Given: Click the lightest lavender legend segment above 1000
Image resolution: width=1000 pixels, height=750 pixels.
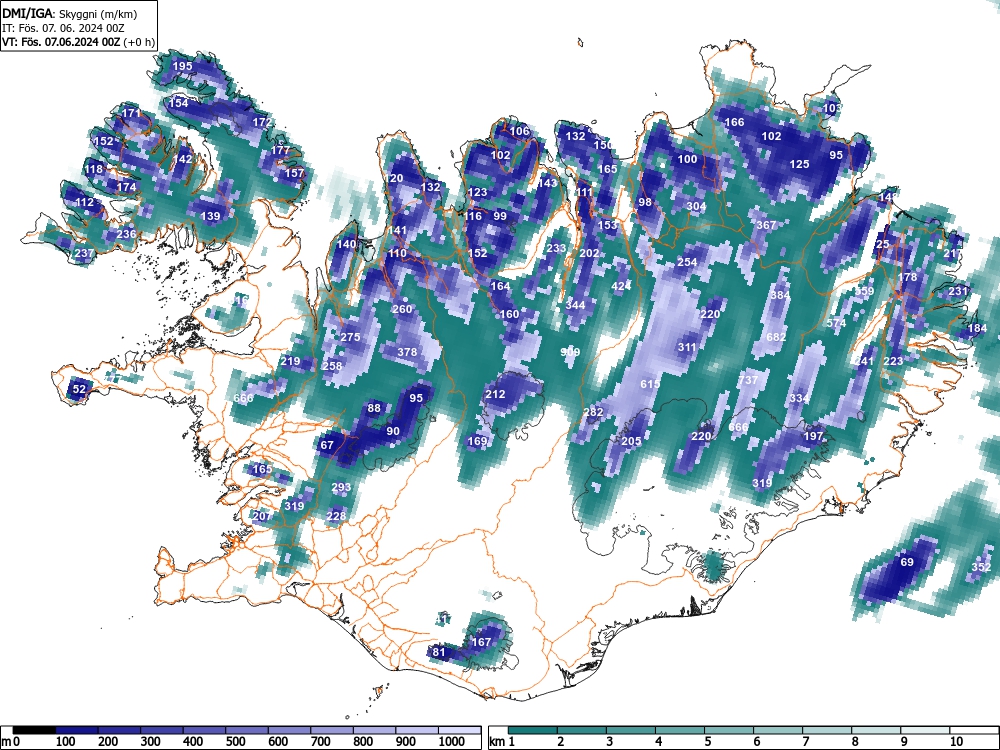Looking at the screenshot, I should click(x=459, y=730).
